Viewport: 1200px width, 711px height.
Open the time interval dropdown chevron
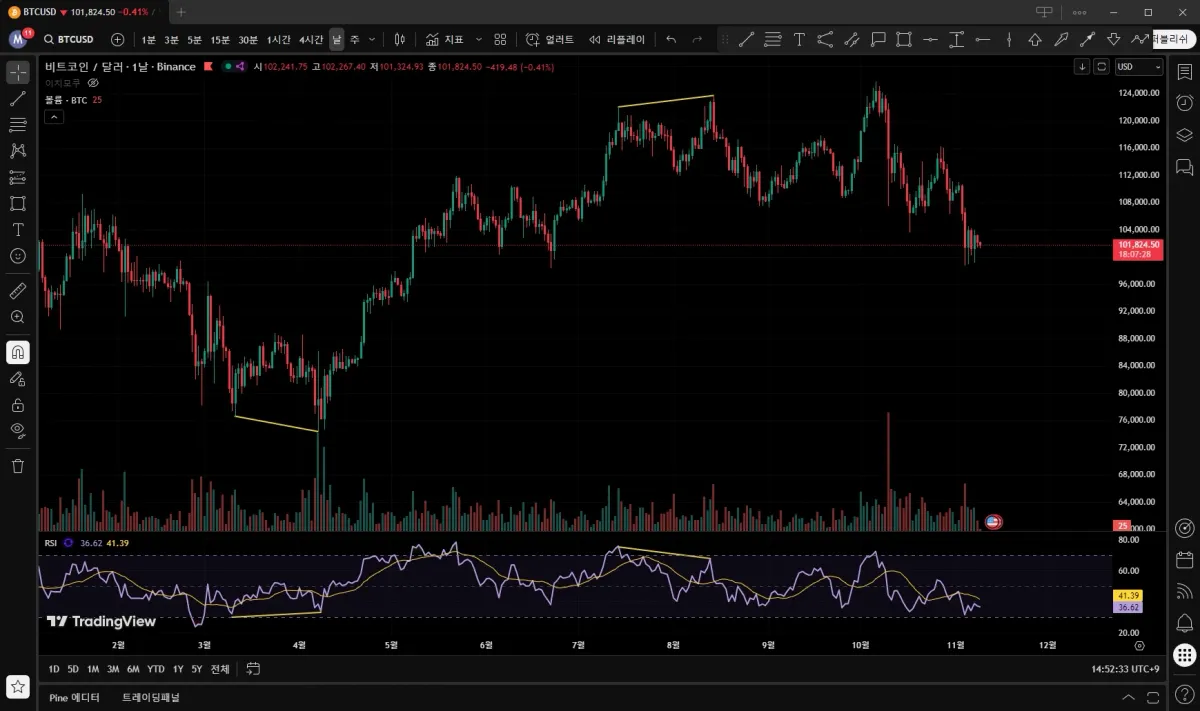(372, 40)
